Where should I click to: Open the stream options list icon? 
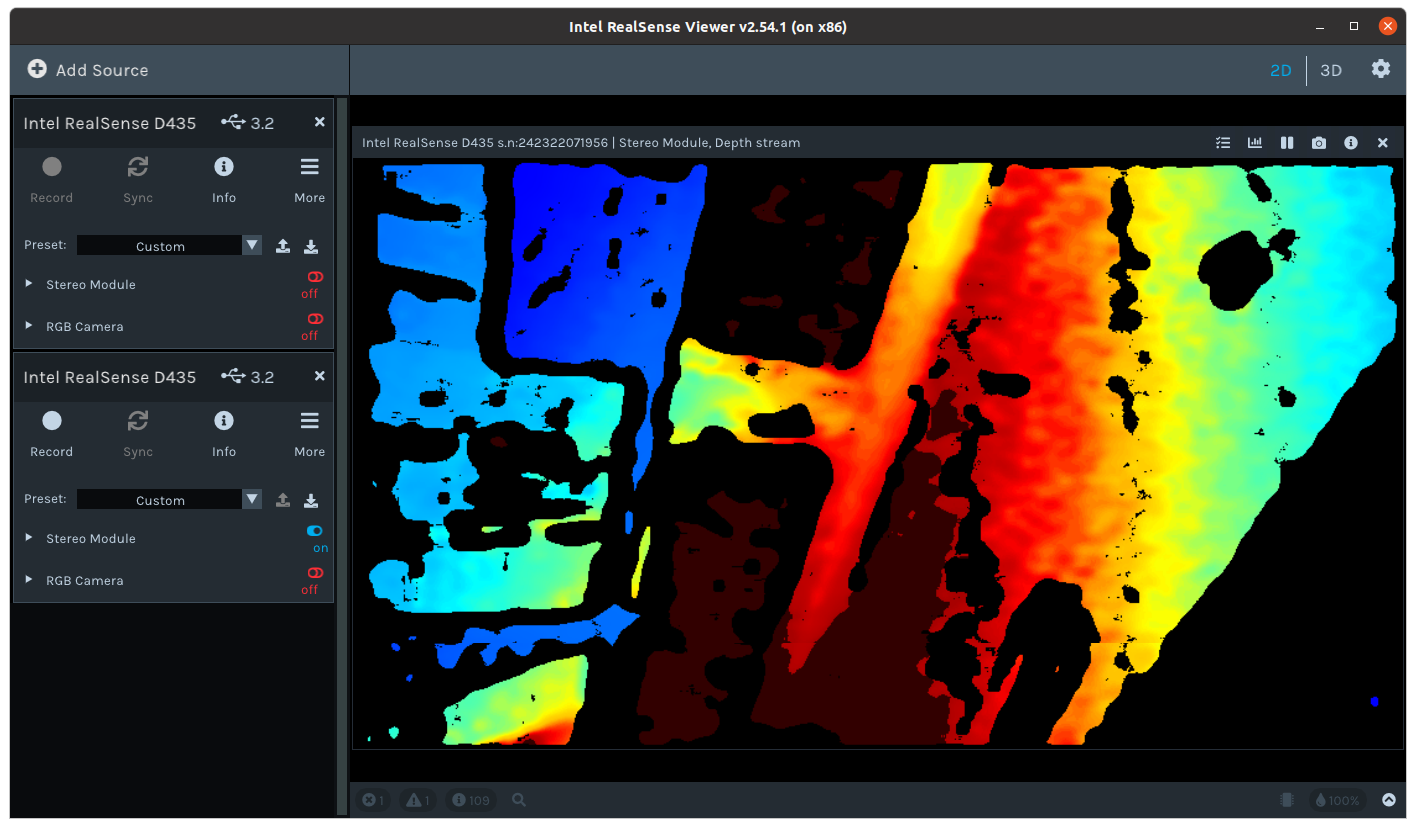click(1223, 142)
